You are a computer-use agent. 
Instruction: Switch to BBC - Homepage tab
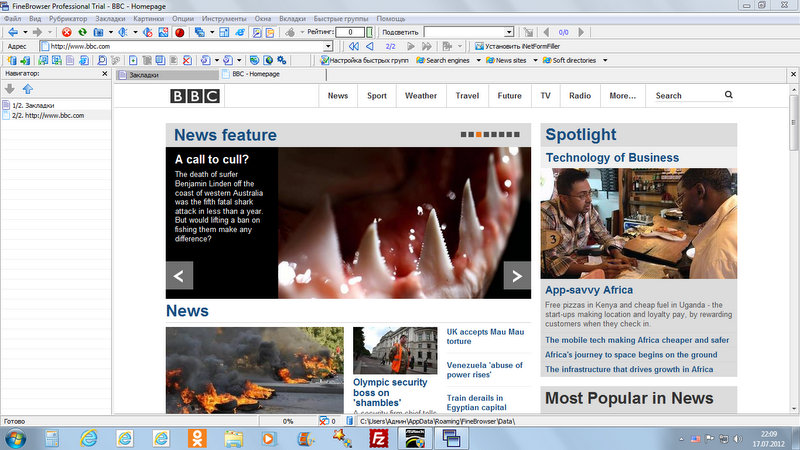tap(273, 74)
